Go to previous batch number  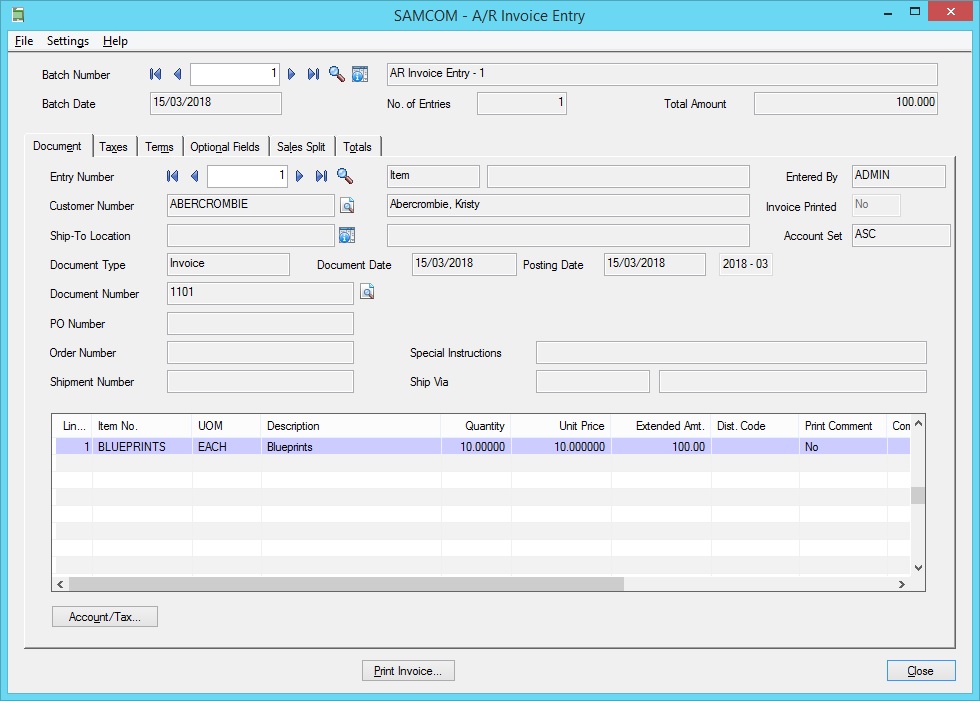pyautogui.click(x=178, y=74)
